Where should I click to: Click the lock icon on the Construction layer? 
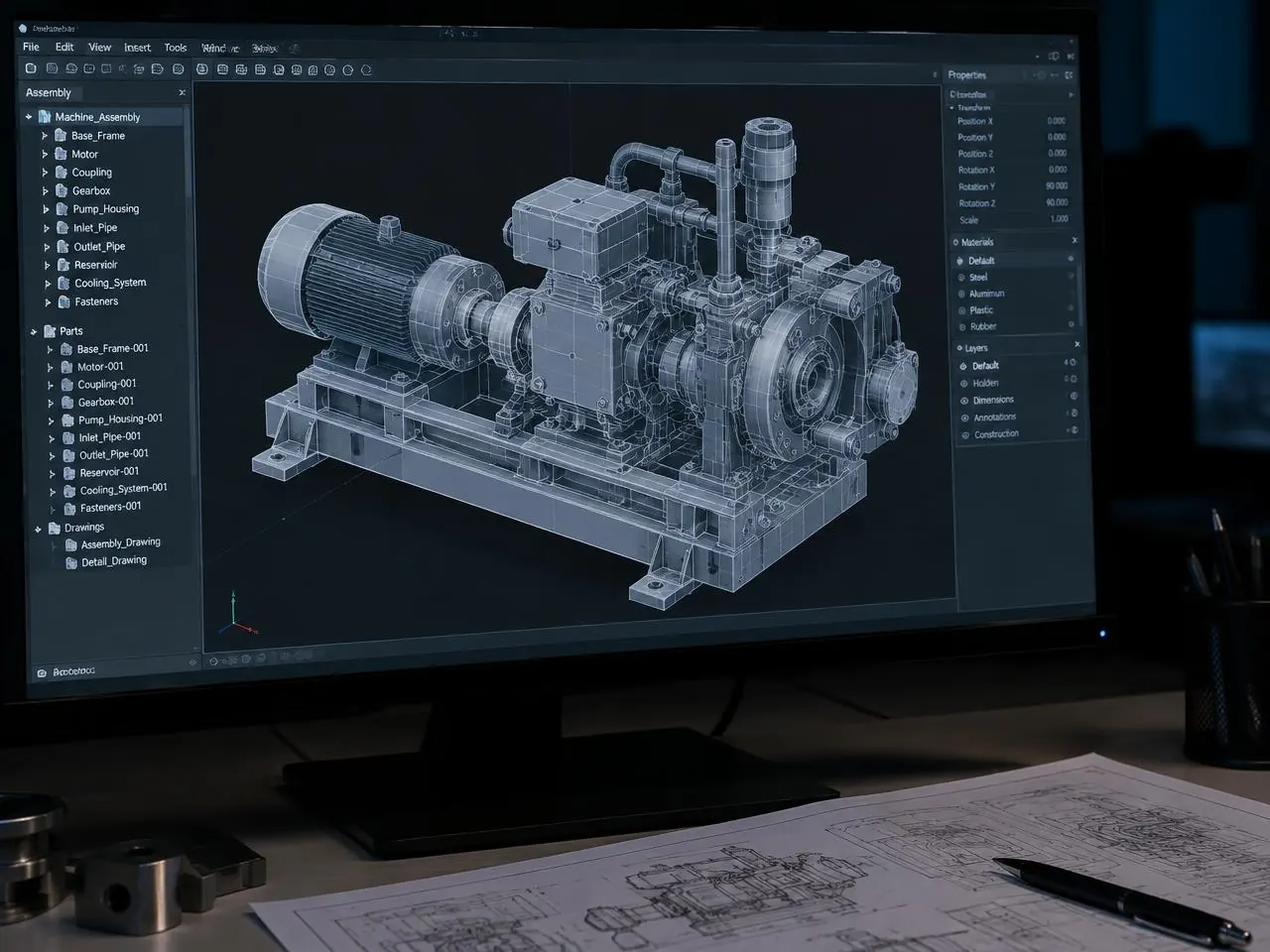(x=1073, y=430)
